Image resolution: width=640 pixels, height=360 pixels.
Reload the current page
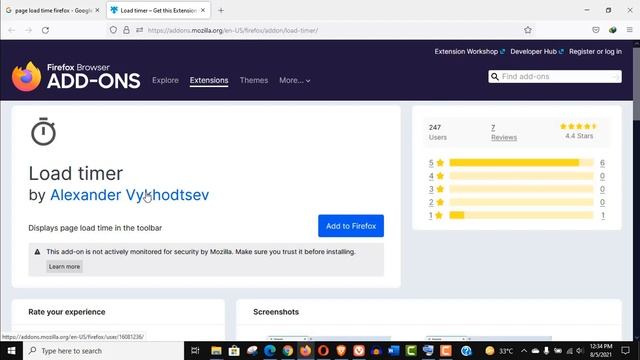coord(45,30)
